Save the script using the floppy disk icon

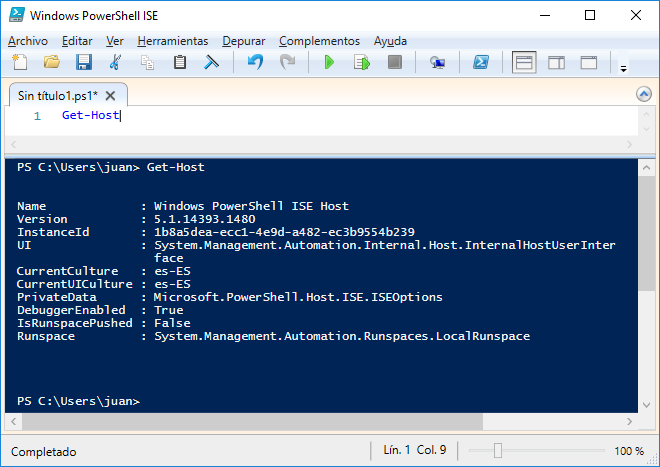pos(84,62)
